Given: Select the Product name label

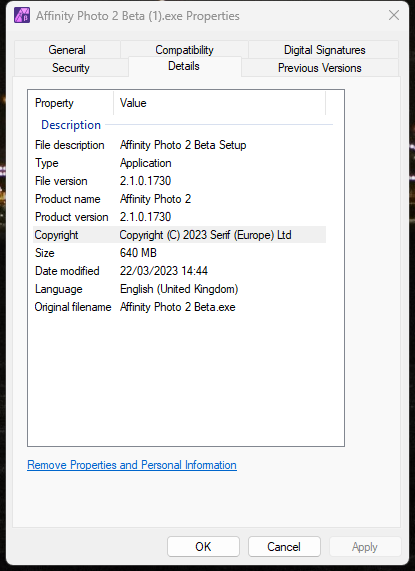Looking at the screenshot, I should 68,199.
